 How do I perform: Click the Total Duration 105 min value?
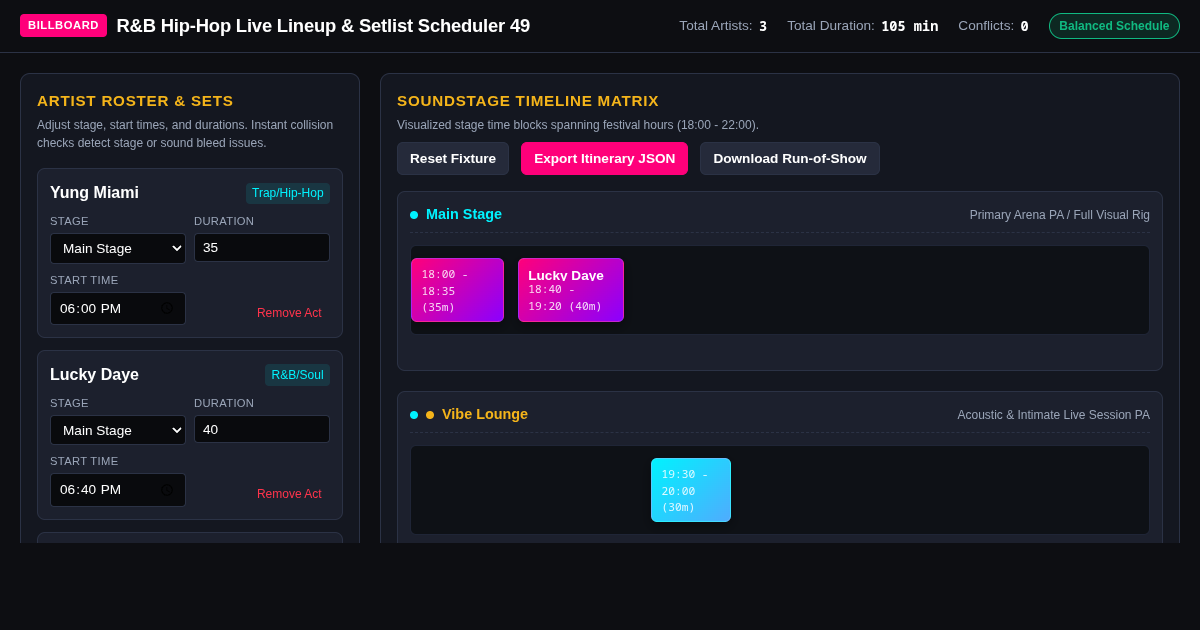(x=910, y=26)
